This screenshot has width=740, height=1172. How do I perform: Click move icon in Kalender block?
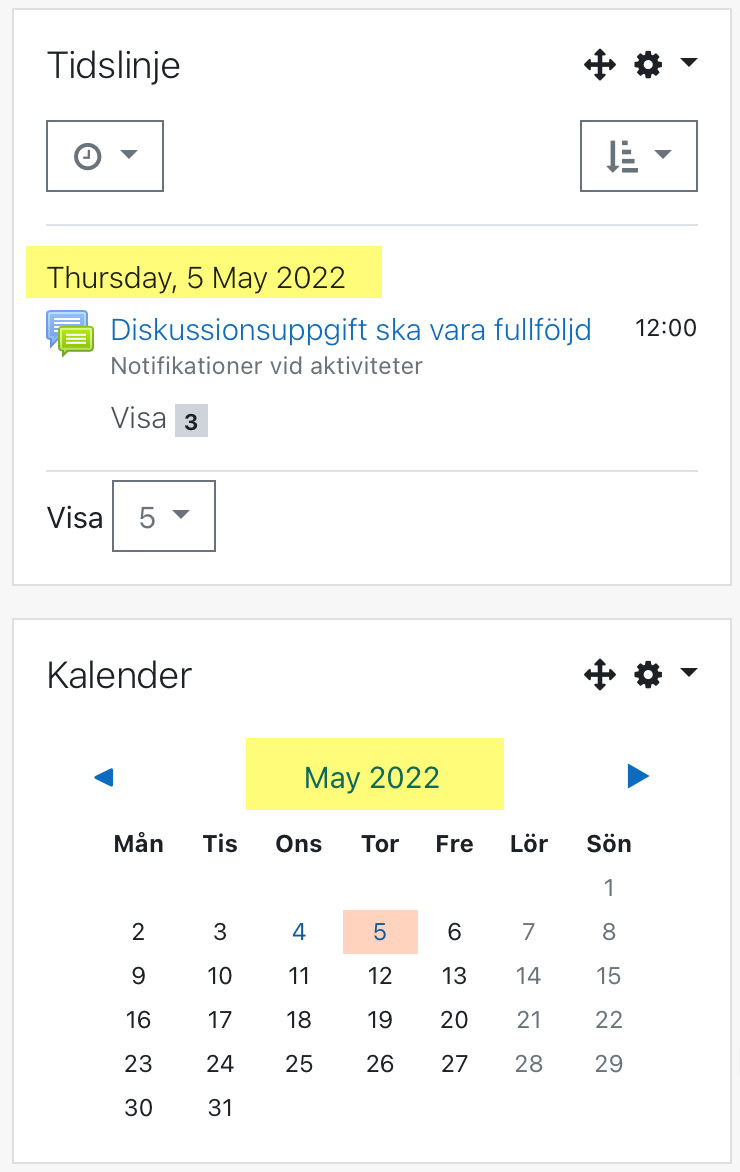599,674
